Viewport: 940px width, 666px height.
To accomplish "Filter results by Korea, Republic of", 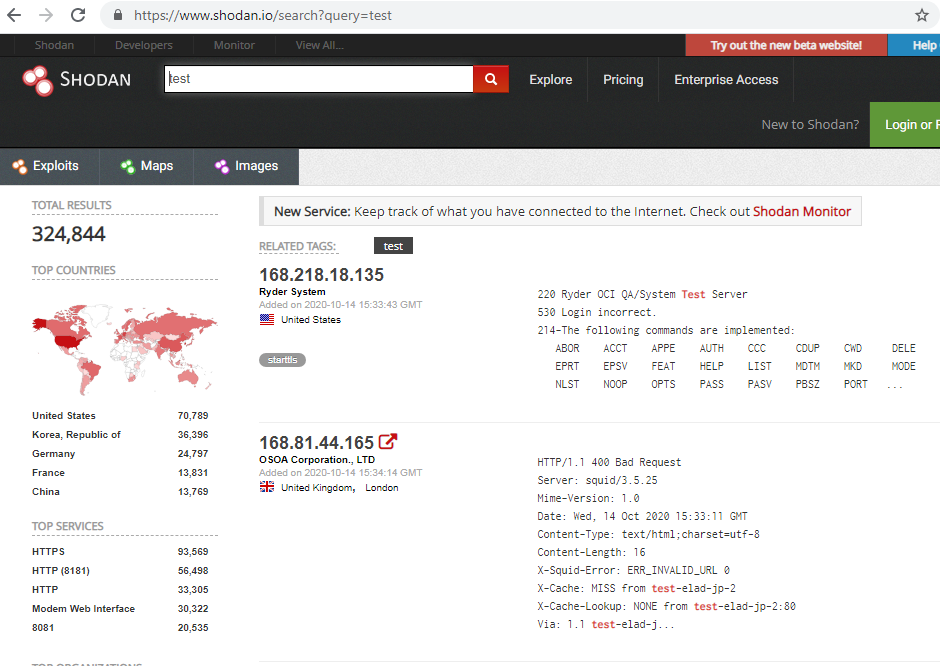I will click(x=76, y=435).
